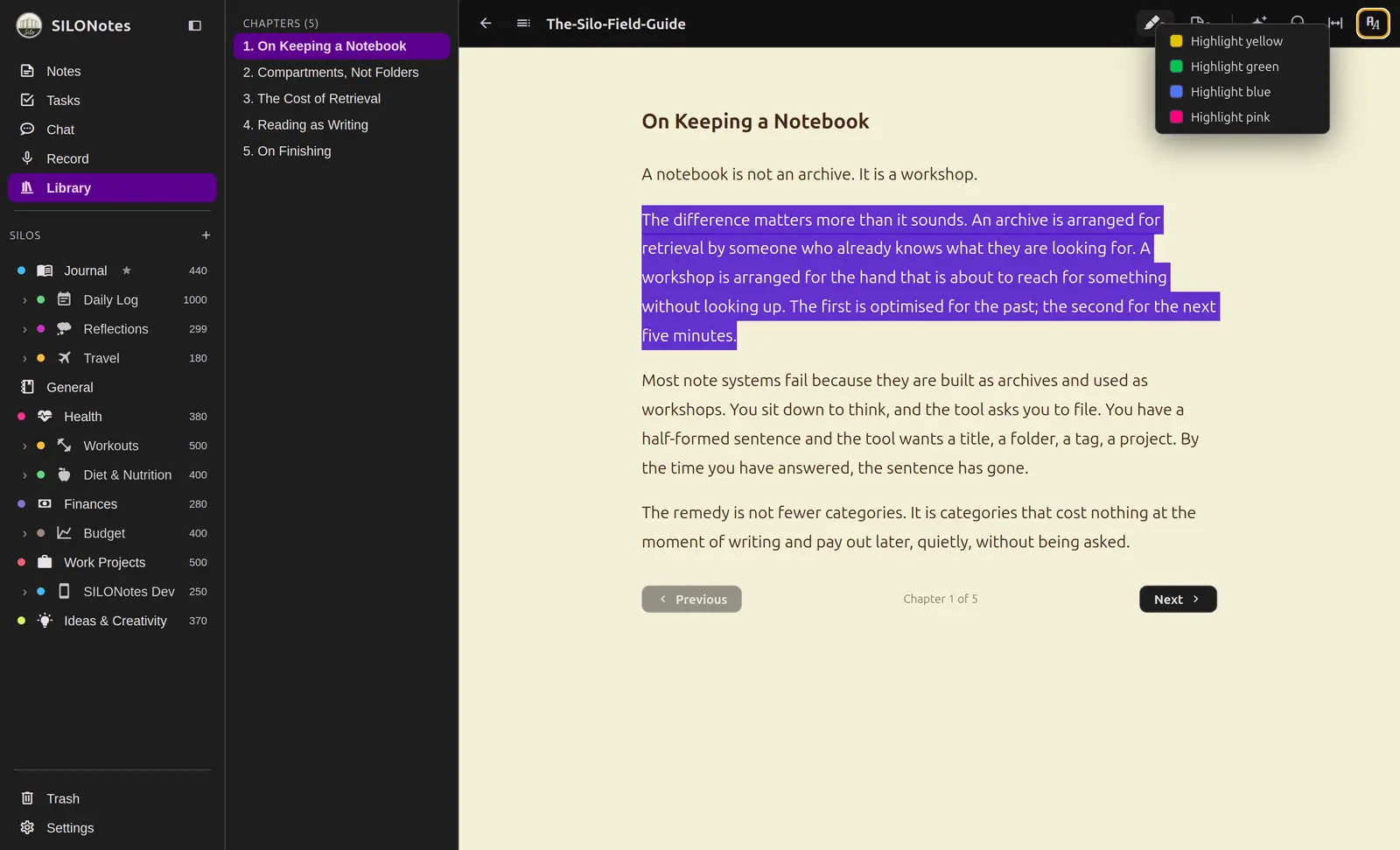
Task: Click the "On Keeping a Notebook" page heading
Action: click(x=755, y=122)
